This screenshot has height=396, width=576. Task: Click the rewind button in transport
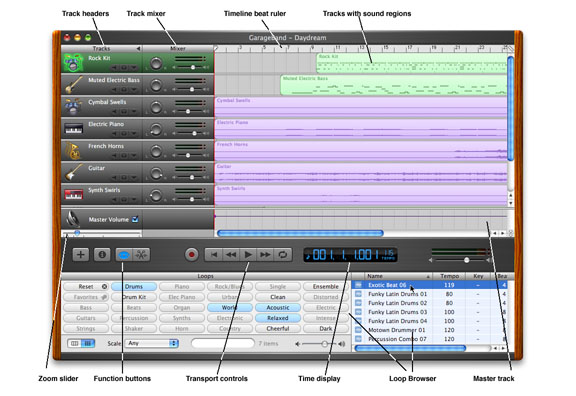pyautogui.click(x=231, y=255)
